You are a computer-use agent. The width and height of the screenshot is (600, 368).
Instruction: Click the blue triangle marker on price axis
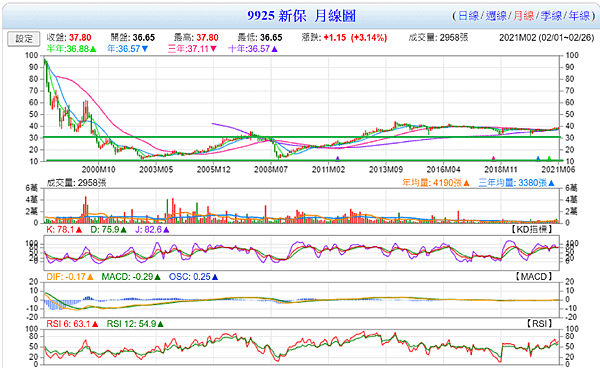coord(538,158)
